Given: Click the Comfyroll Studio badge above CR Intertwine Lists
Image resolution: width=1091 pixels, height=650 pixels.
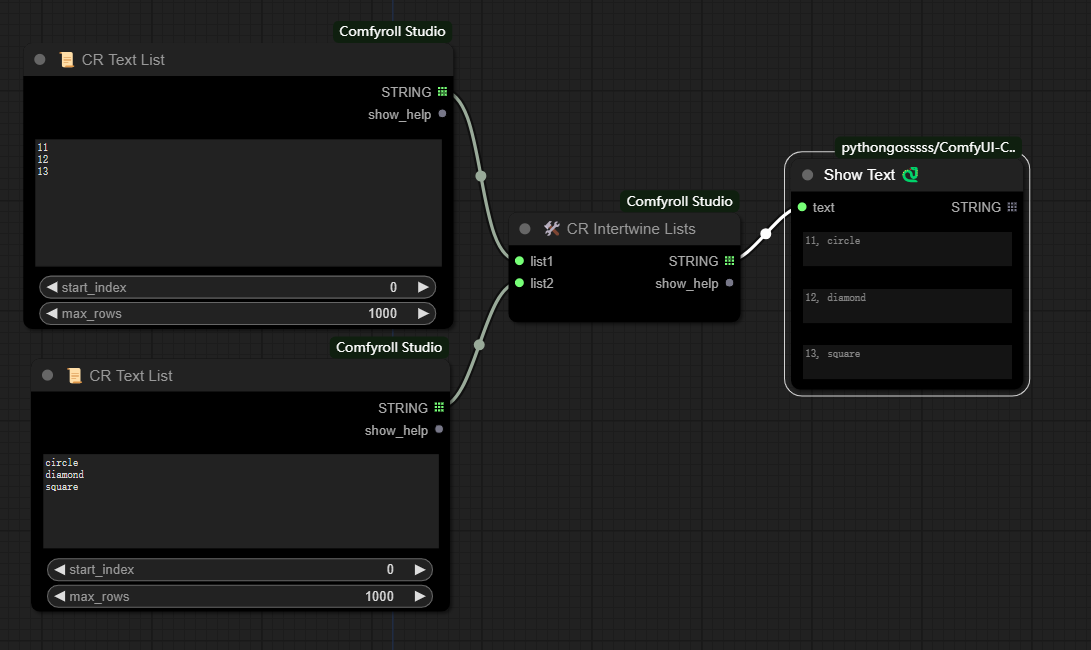Looking at the screenshot, I should 679,201.
